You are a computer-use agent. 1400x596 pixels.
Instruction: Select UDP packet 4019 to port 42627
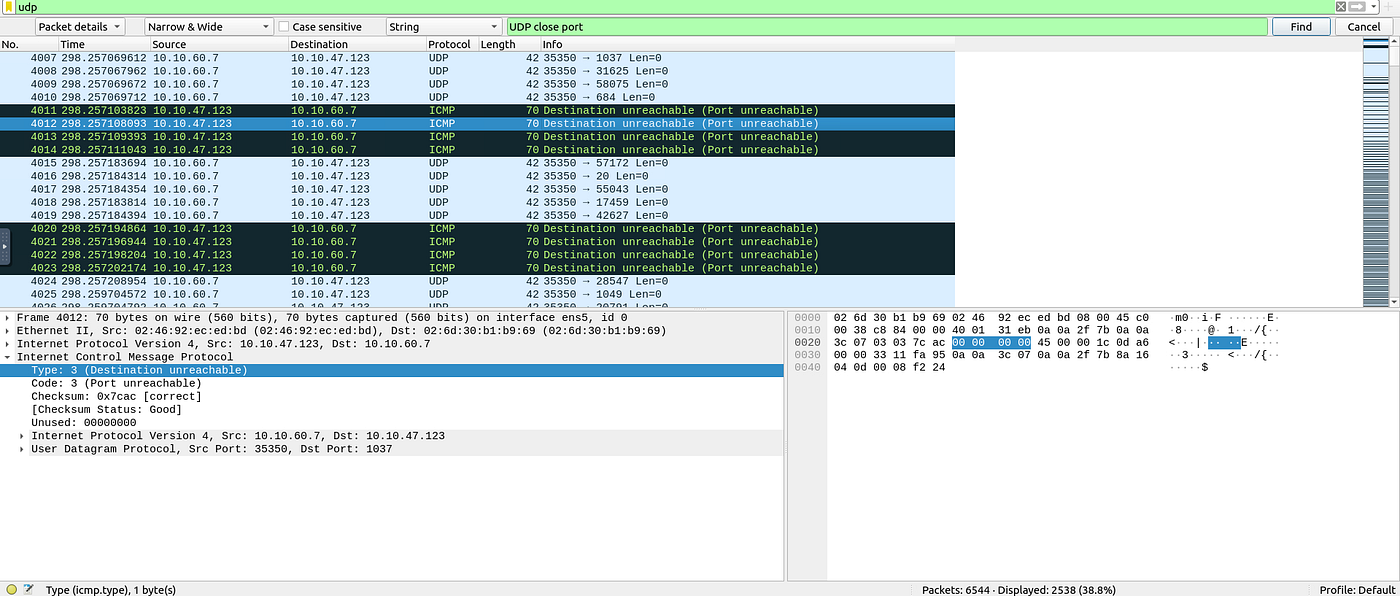click(x=477, y=215)
